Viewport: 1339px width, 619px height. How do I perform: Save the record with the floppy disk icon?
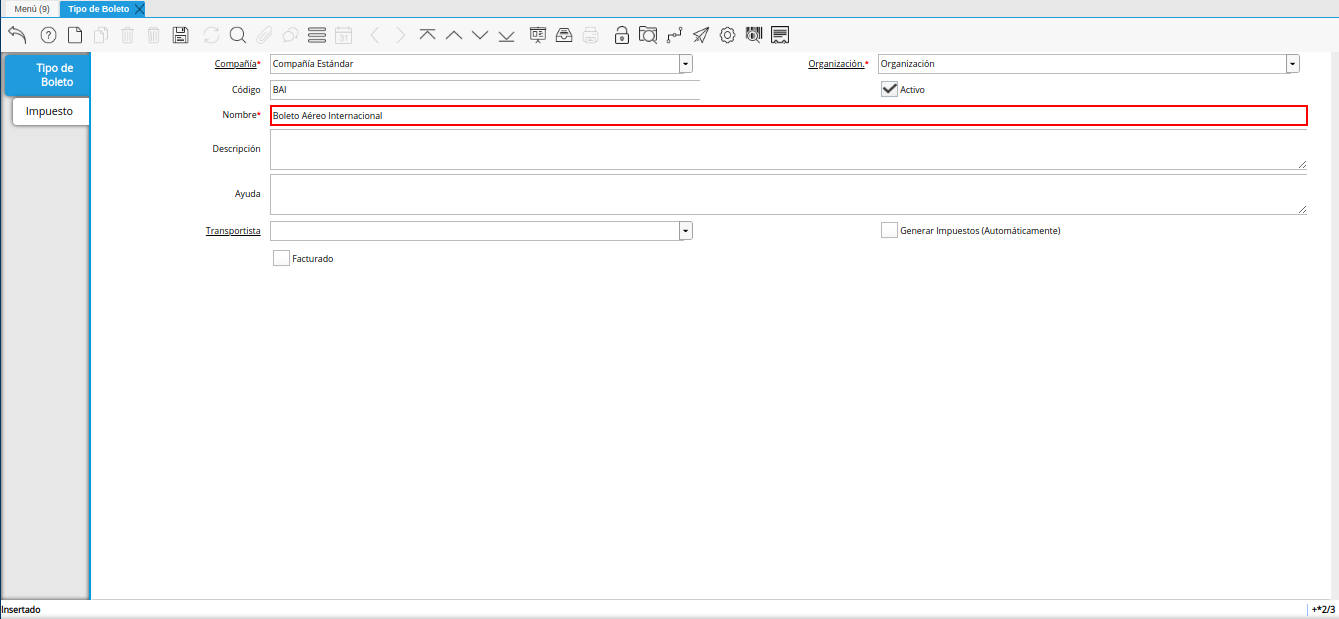pos(180,35)
